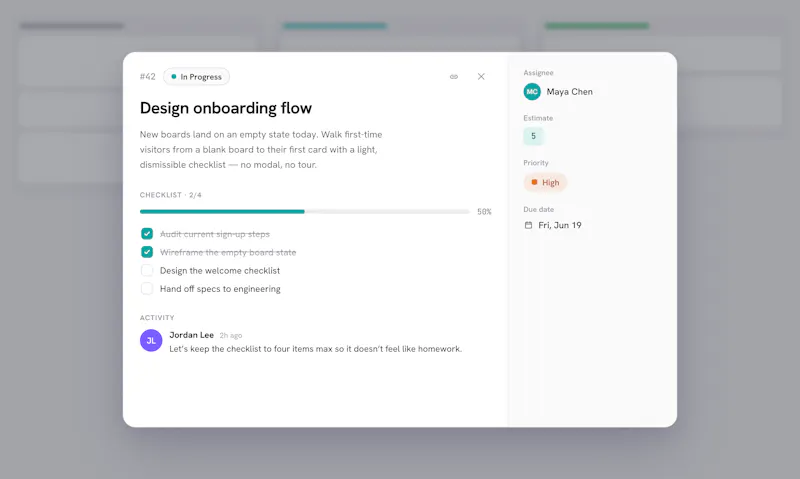Click Design the welcome checklist text
800x479 pixels.
pyautogui.click(x=220, y=270)
